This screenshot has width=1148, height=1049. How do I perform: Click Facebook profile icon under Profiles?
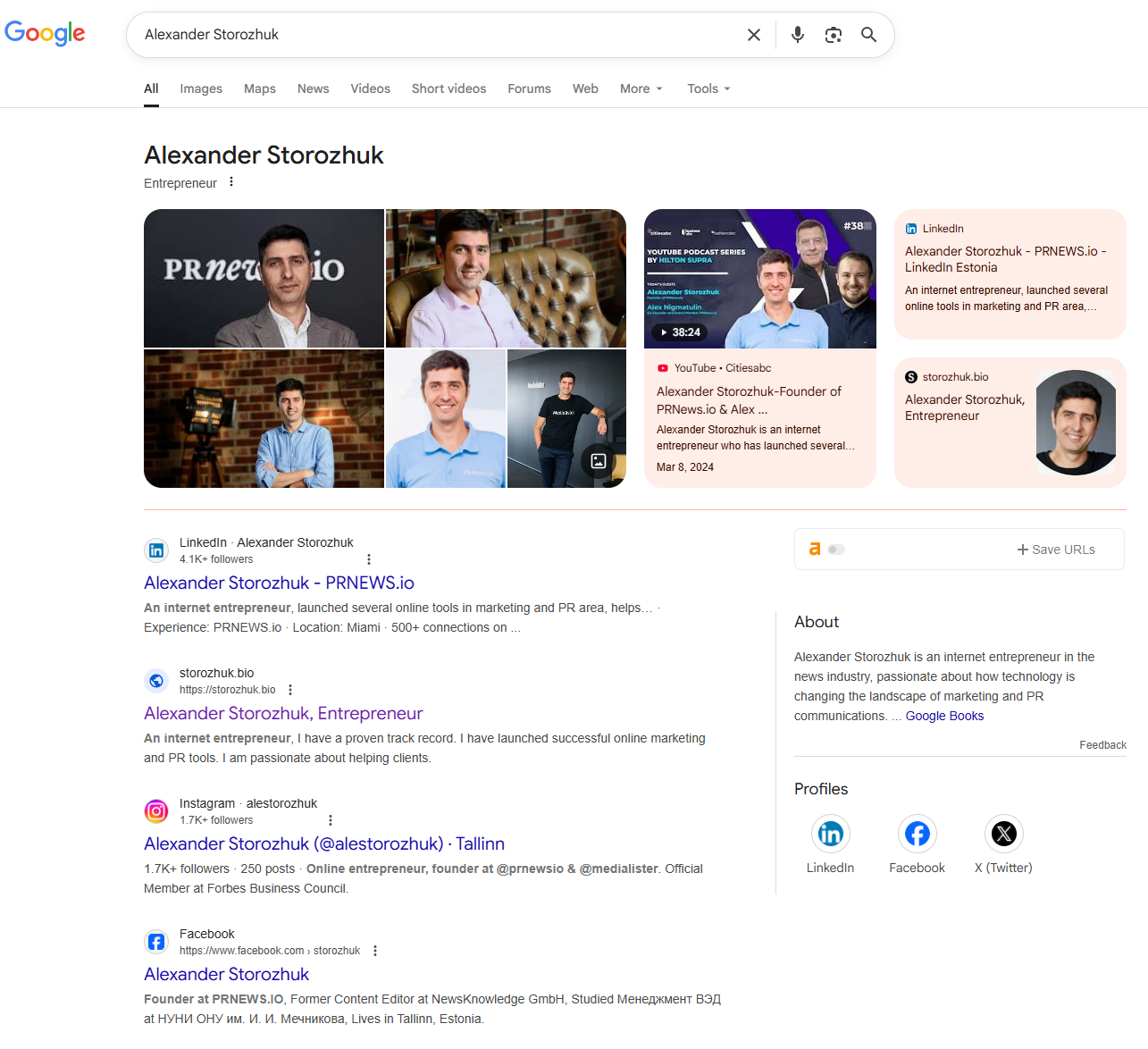[918, 834]
